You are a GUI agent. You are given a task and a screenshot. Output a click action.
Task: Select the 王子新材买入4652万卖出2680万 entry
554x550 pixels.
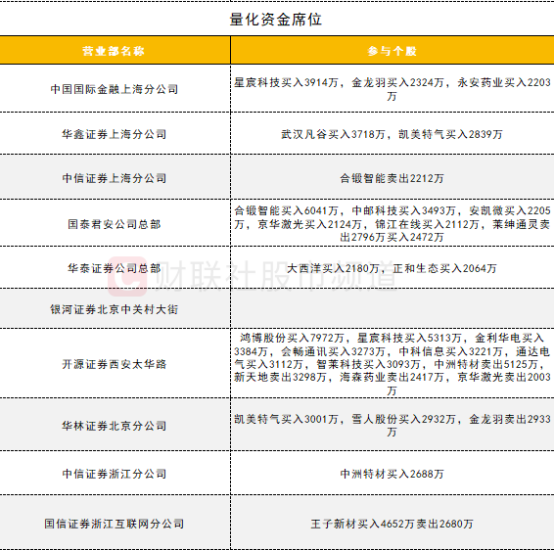click(x=392, y=524)
